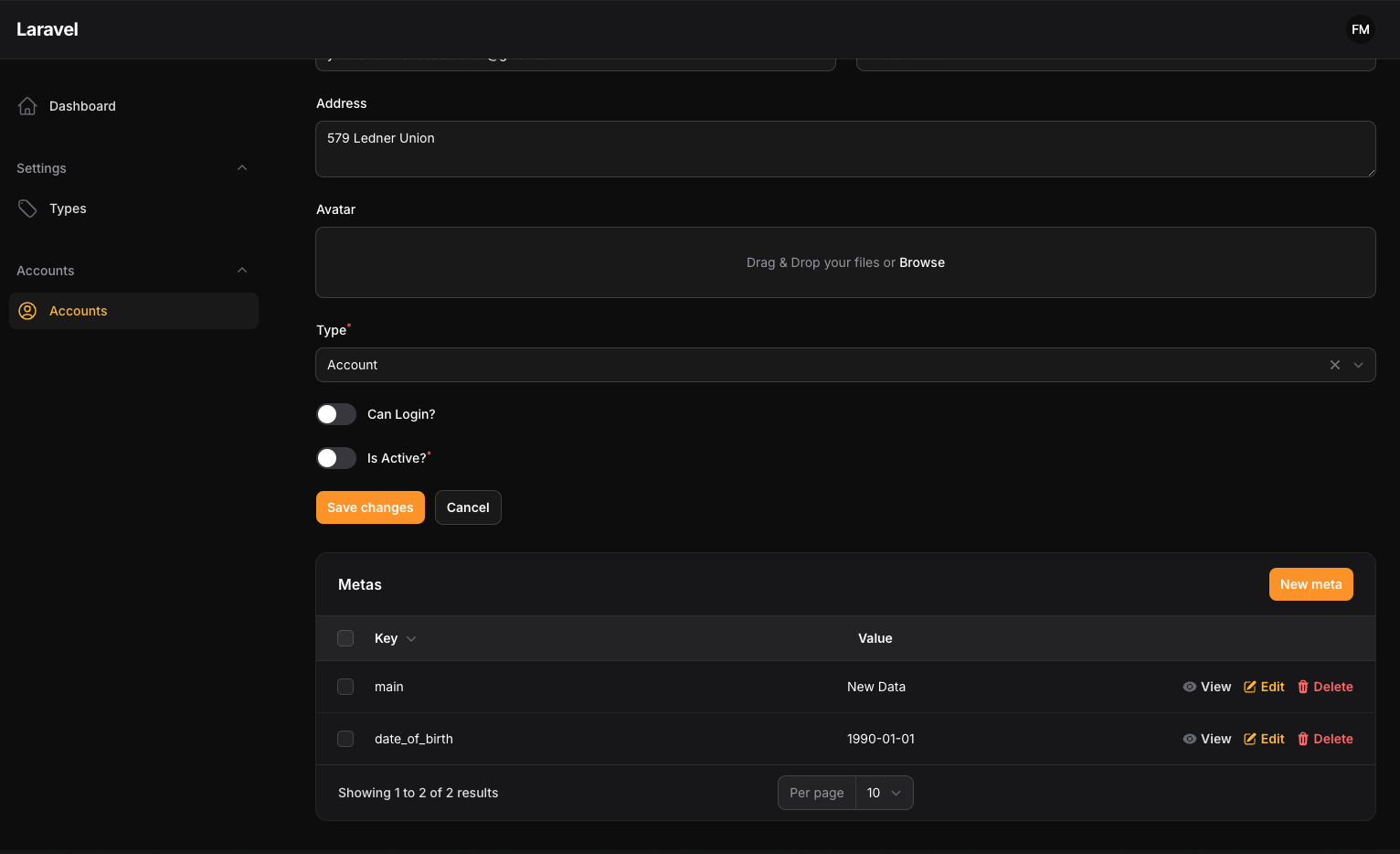Click Edit link for main meta

click(x=1264, y=687)
